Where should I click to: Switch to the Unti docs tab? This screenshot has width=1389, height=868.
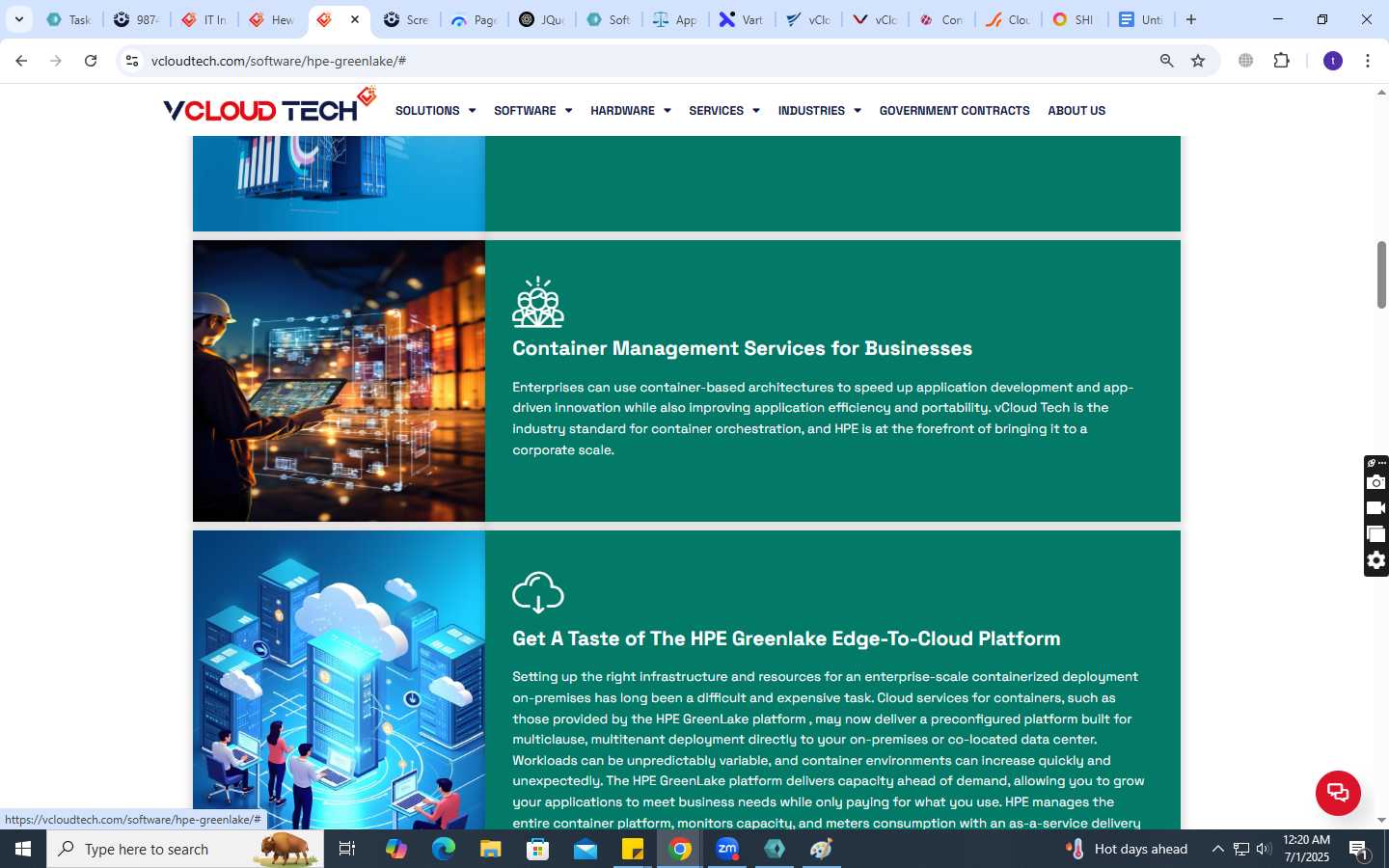[1140, 19]
